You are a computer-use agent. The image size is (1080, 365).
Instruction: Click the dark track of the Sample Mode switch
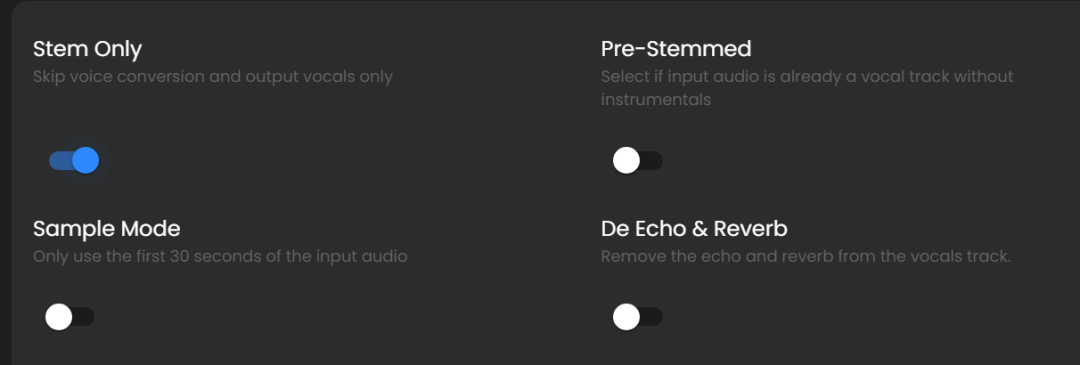pos(84,317)
